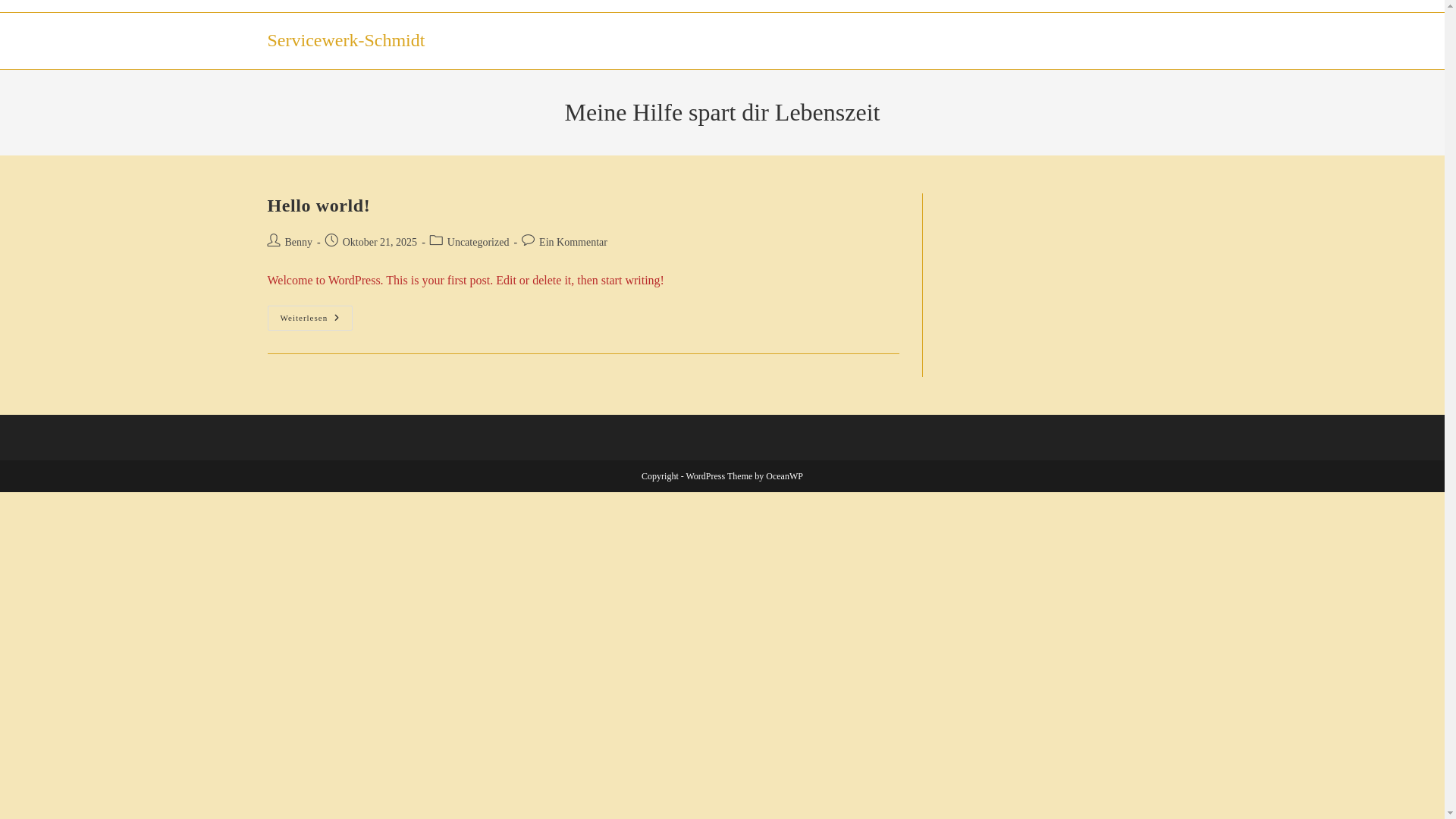Open the Ein Kommentar comments link
Screen dimensions: 1456x819
pyautogui.click(x=573, y=243)
